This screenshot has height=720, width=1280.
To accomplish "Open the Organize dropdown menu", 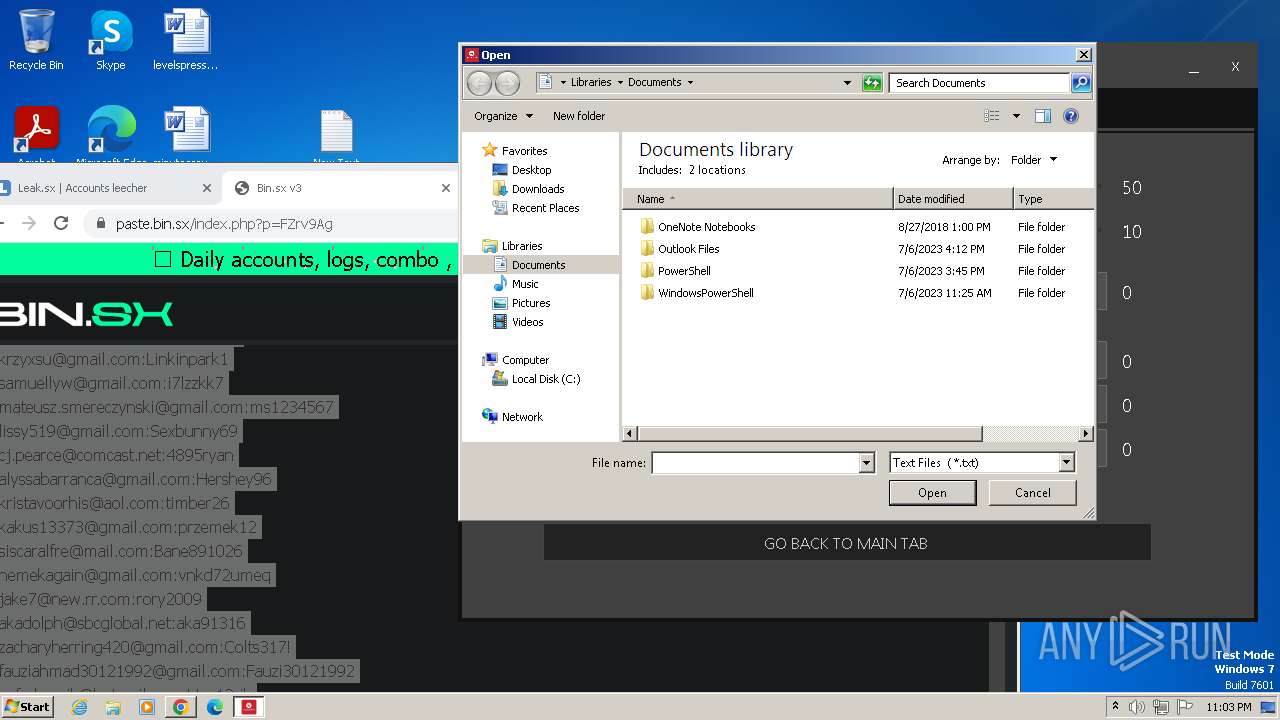I will 503,116.
